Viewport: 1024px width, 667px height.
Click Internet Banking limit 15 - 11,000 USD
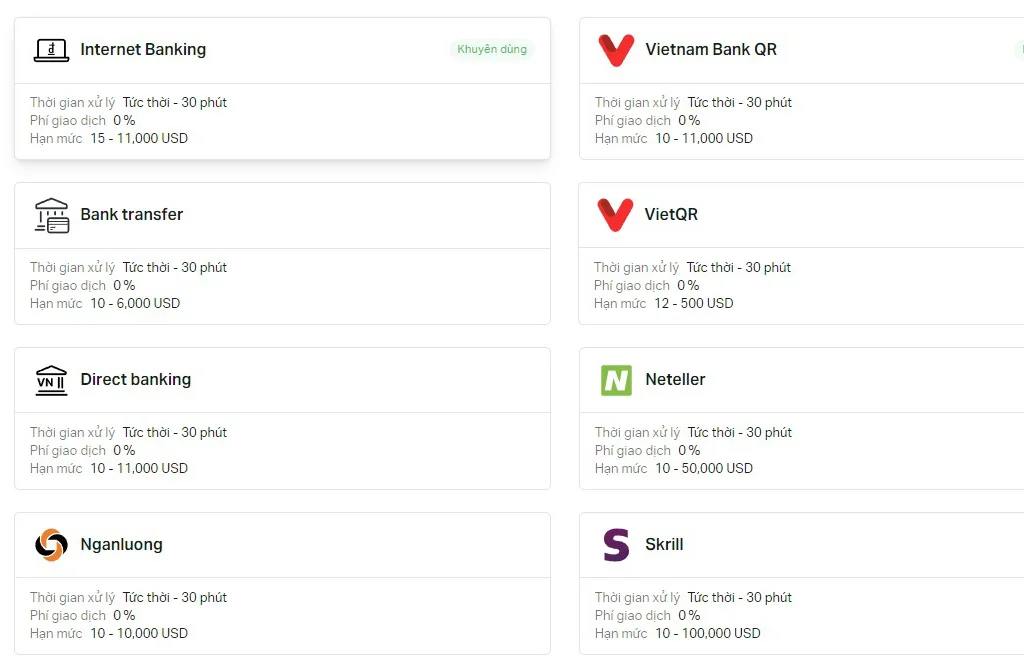pyautogui.click(x=139, y=139)
